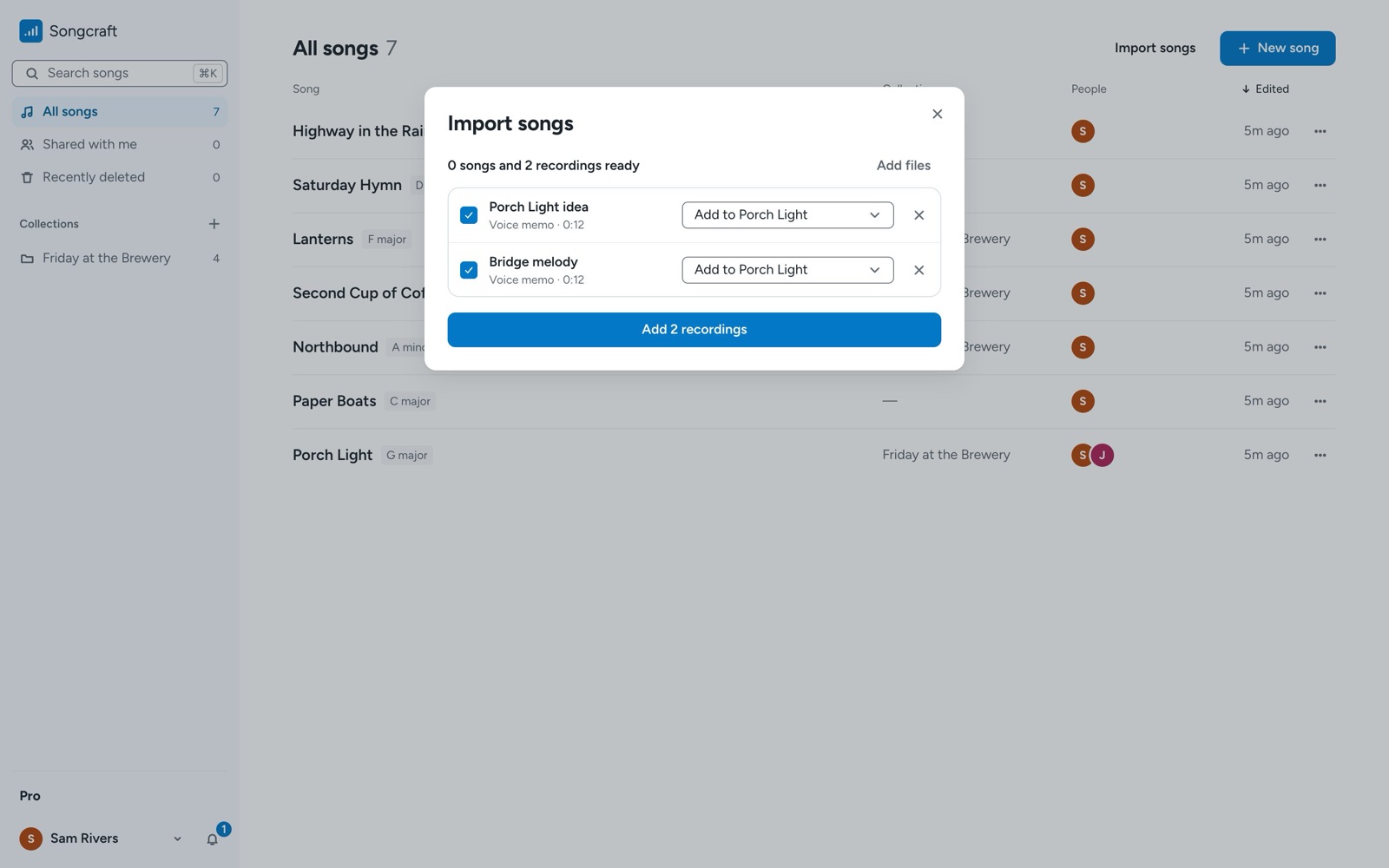Open Recently deleted section
This screenshot has width=1389, height=868.
pos(120,177)
